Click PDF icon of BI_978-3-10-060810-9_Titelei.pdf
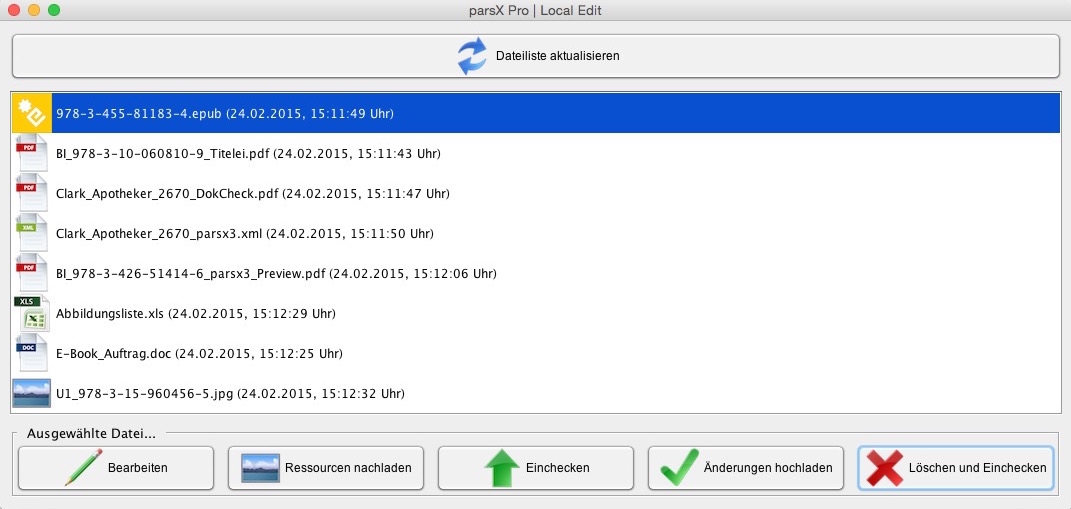The height and width of the screenshot is (509, 1071). 31,153
